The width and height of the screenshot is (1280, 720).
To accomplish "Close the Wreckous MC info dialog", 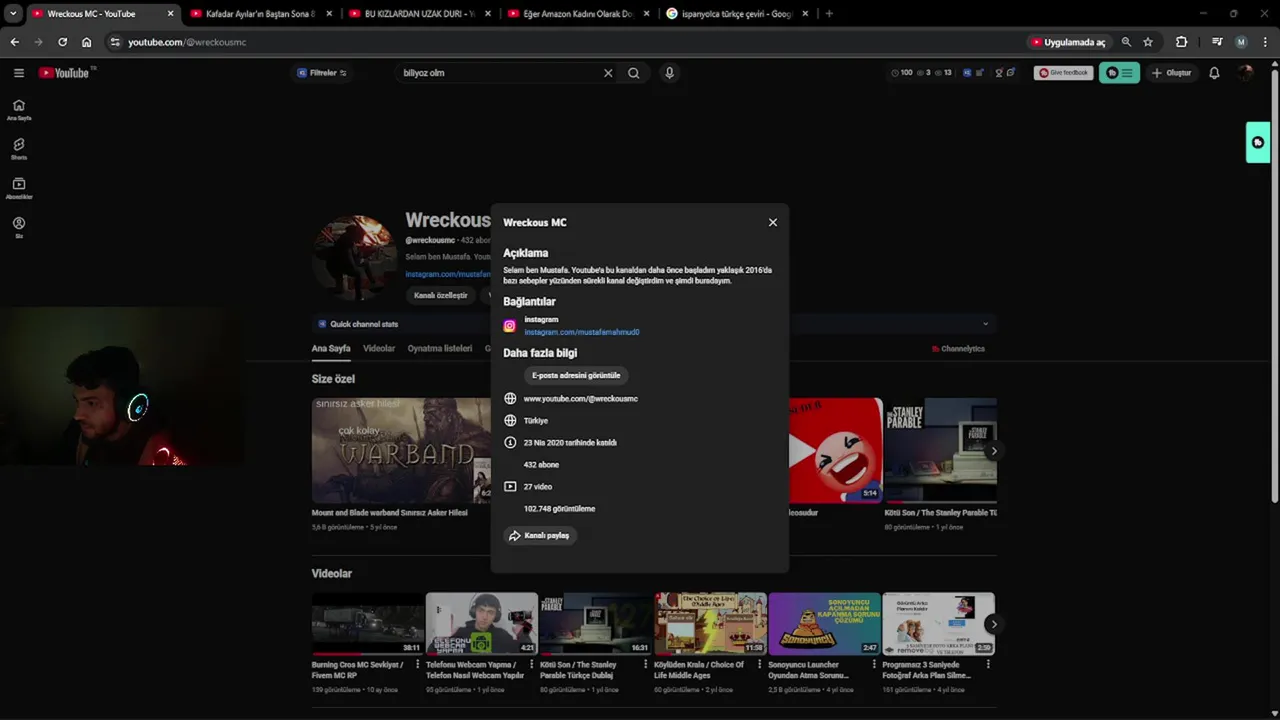I will pyautogui.click(x=772, y=222).
